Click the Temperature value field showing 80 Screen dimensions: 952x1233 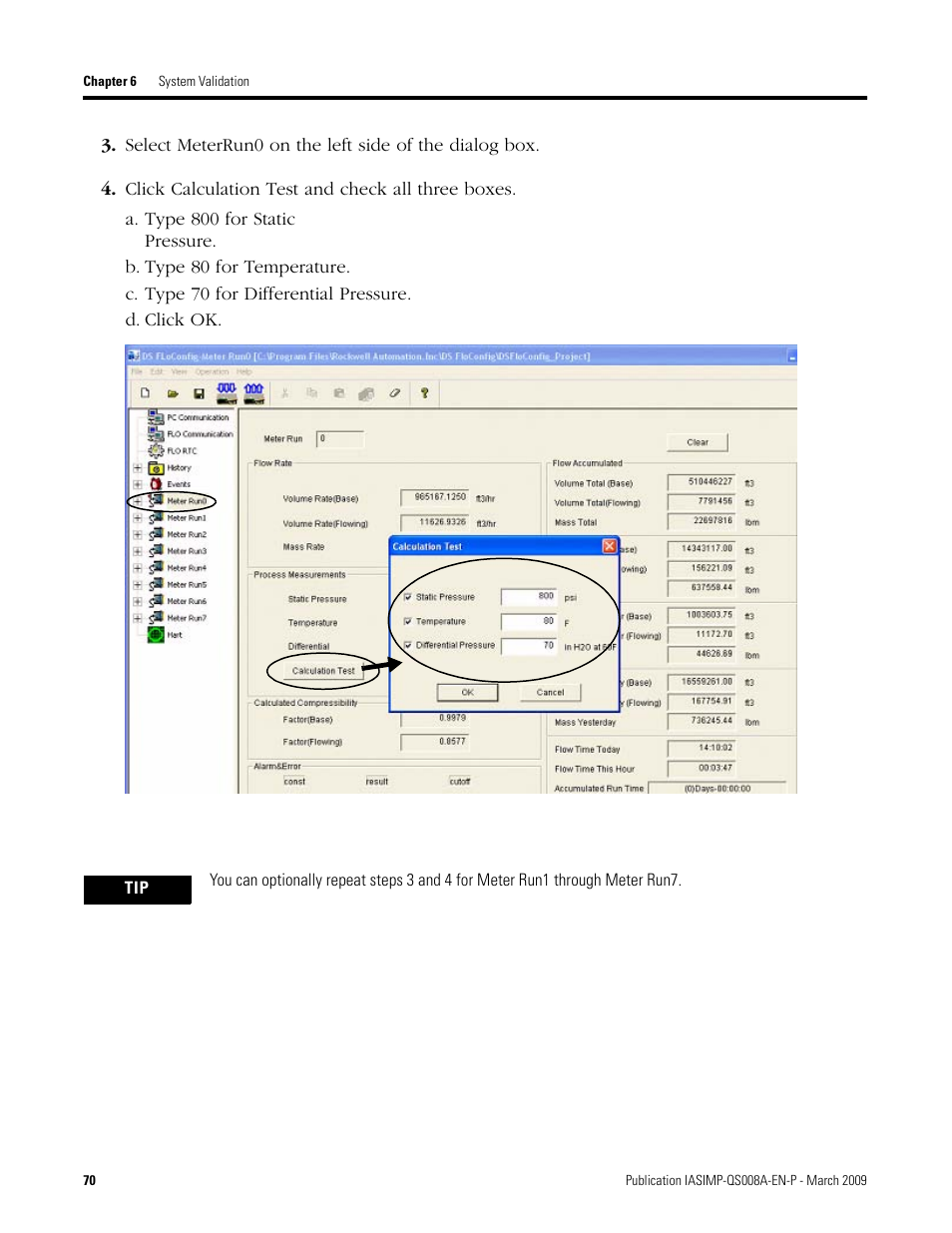pyautogui.click(x=529, y=621)
